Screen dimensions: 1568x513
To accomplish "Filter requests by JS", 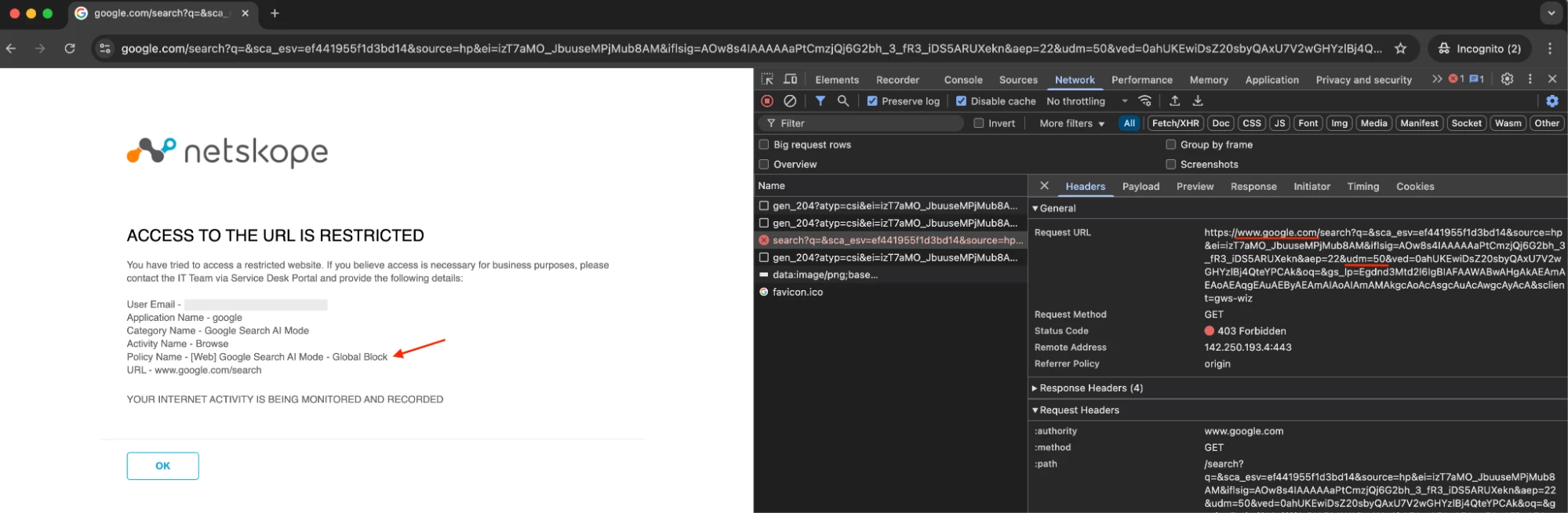I will (x=1279, y=123).
